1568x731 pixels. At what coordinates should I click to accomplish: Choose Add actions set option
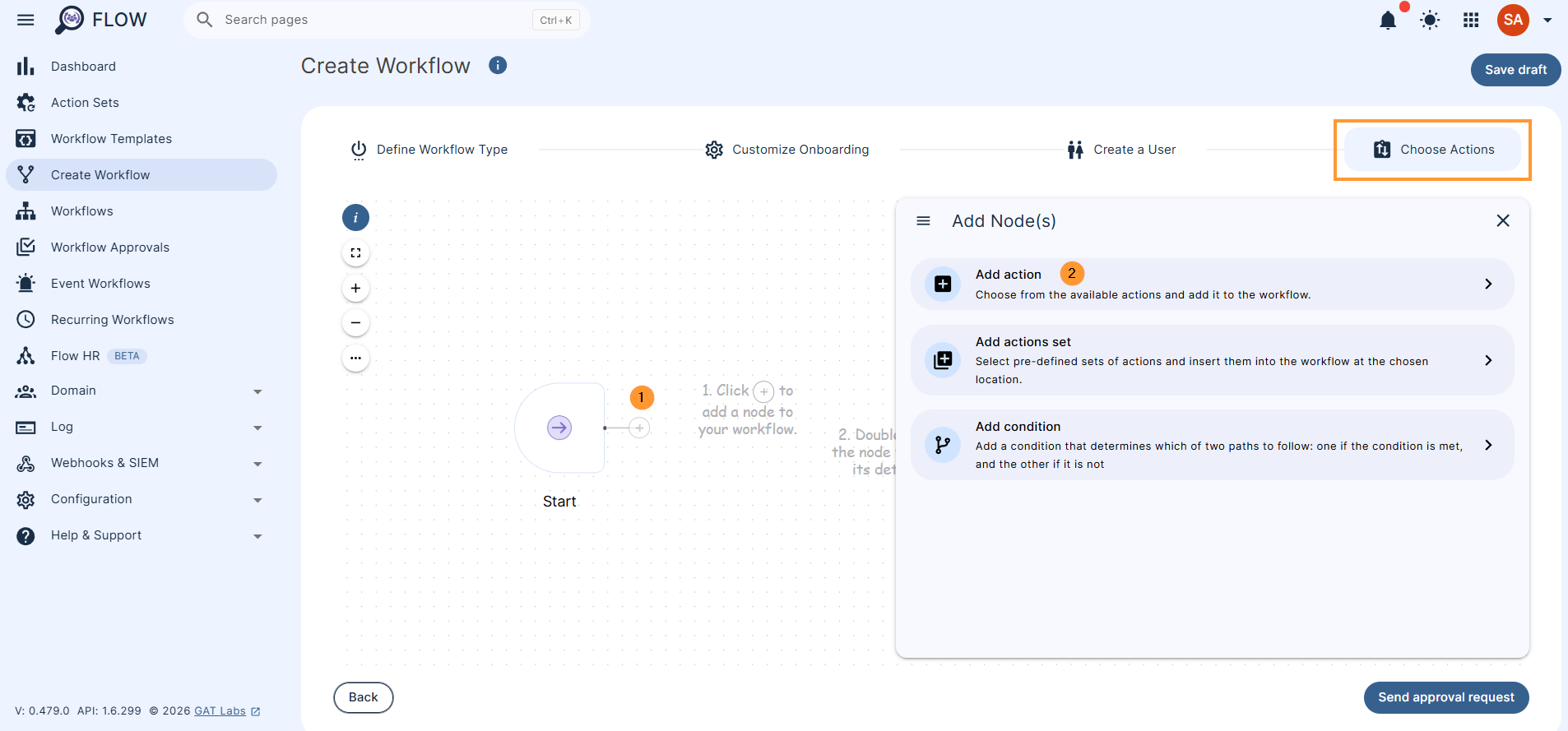point(1212,360)
